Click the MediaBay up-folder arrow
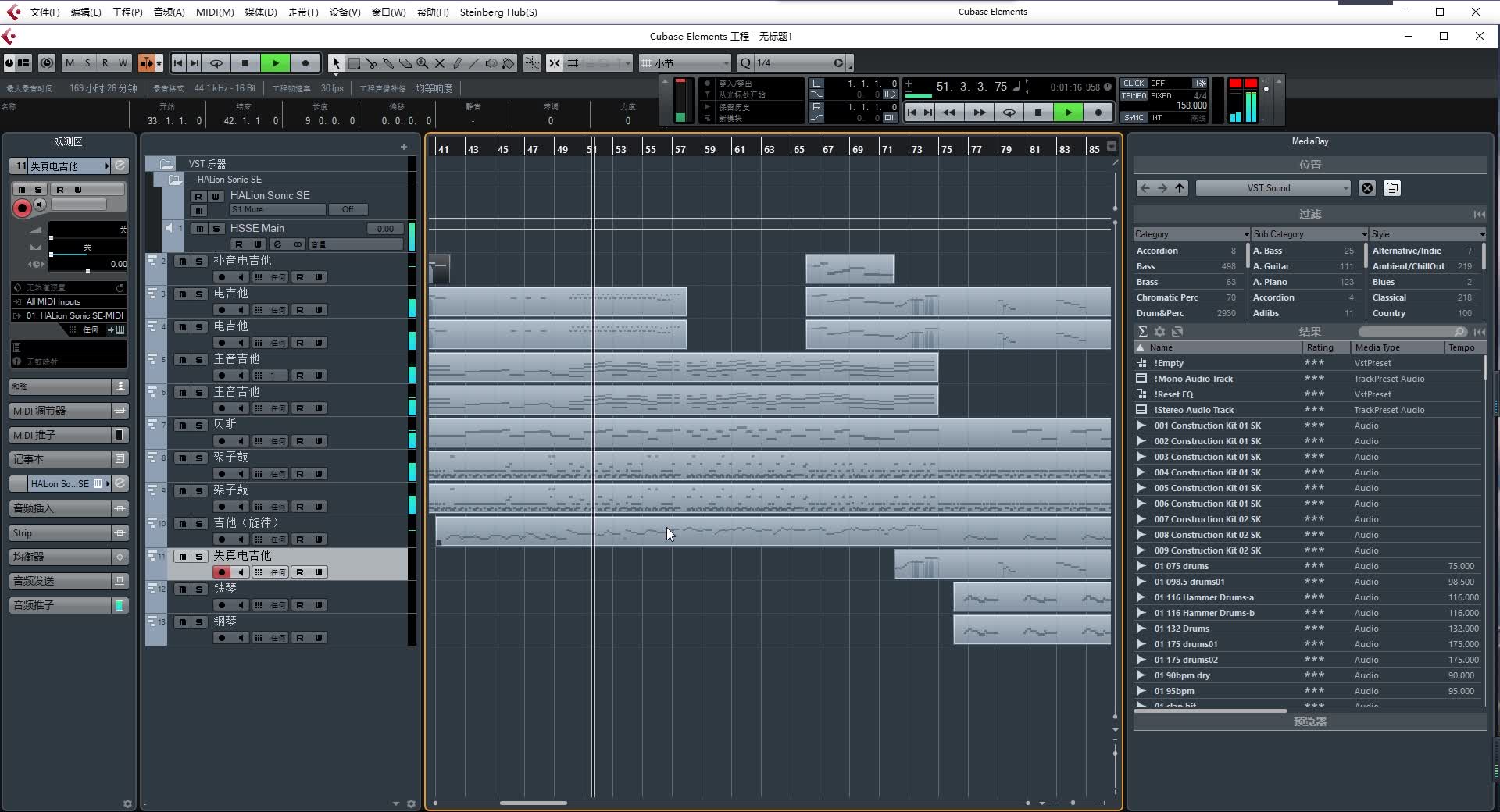 (1180, 188)
